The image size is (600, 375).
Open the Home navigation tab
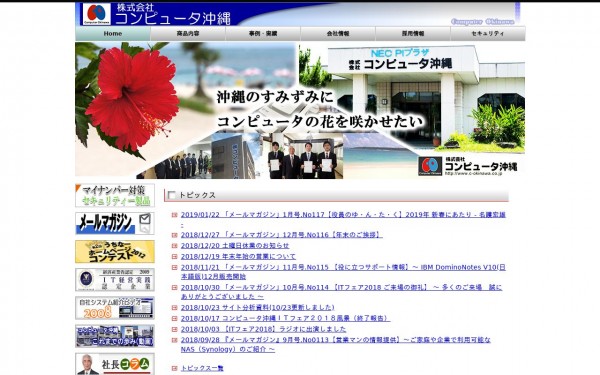[x=112, y=34]
